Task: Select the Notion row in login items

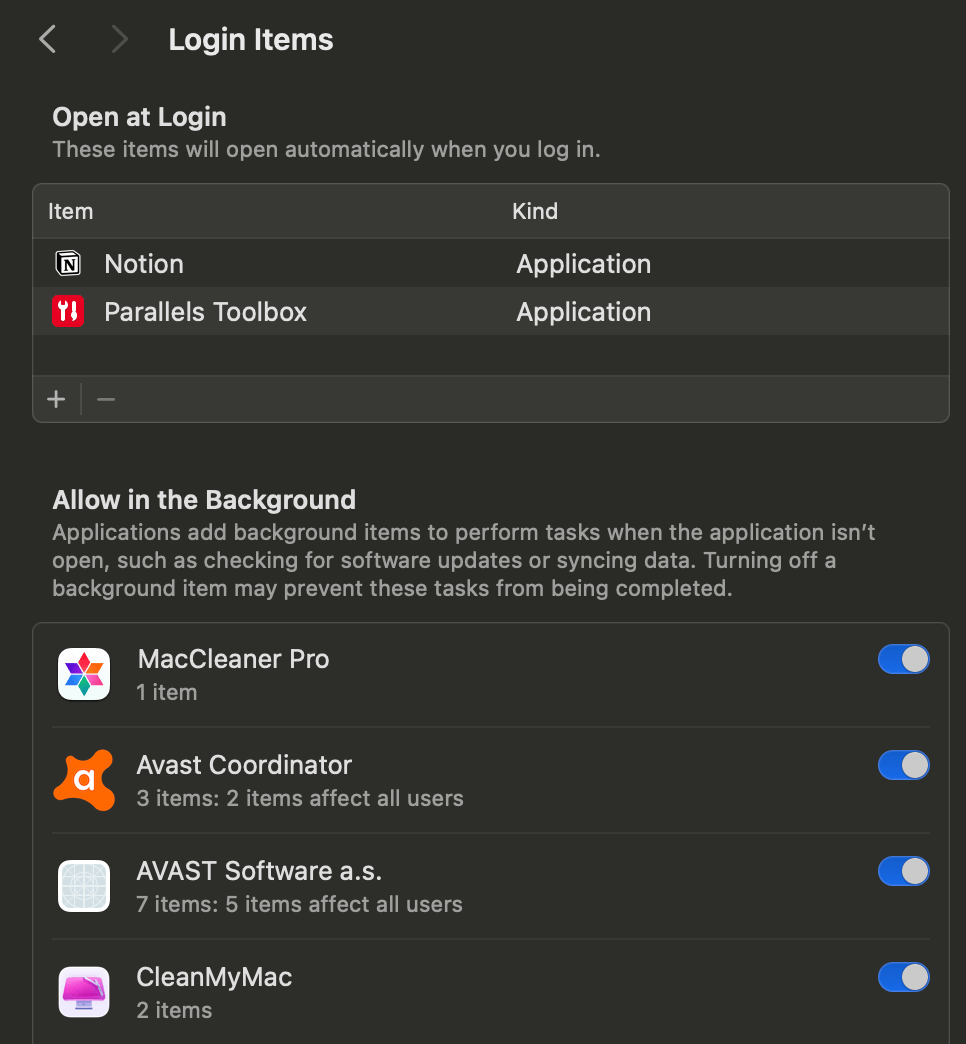Action: point(300,264)
